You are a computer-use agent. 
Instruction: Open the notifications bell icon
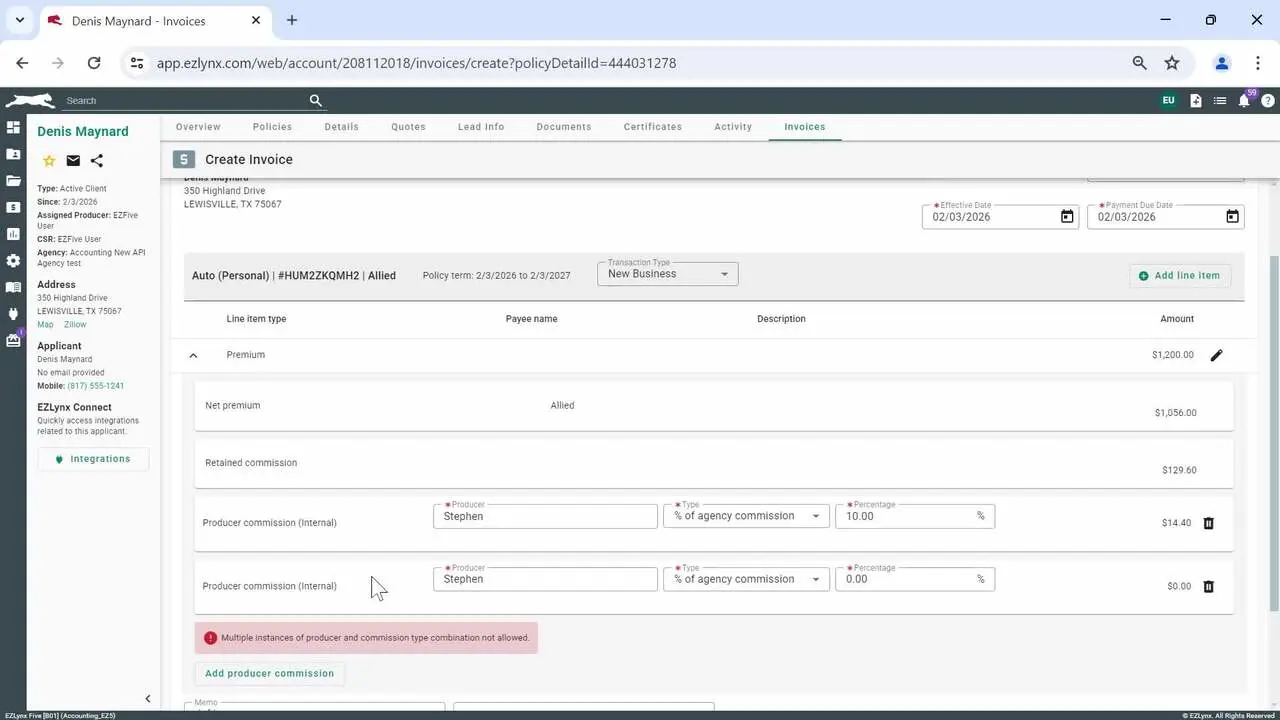(x=1244, y=101)
